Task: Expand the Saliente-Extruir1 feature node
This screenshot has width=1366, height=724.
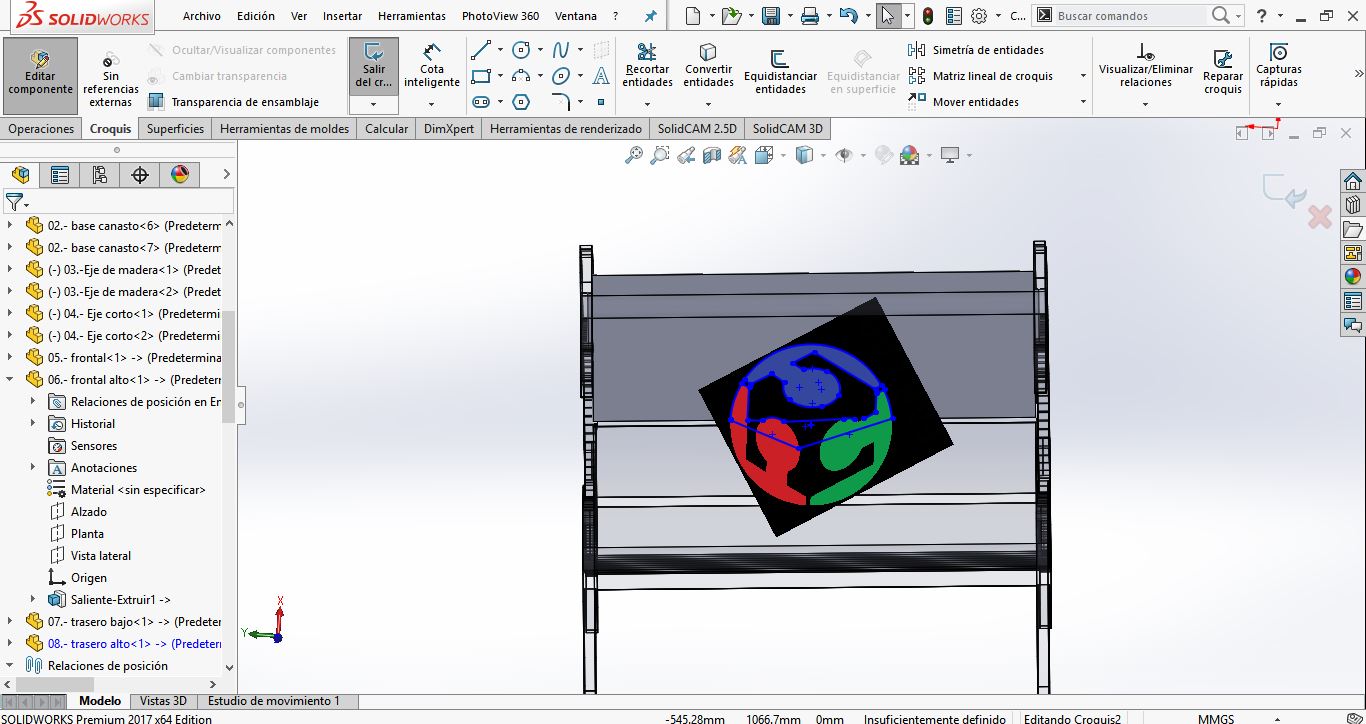Action: [33, 600]
